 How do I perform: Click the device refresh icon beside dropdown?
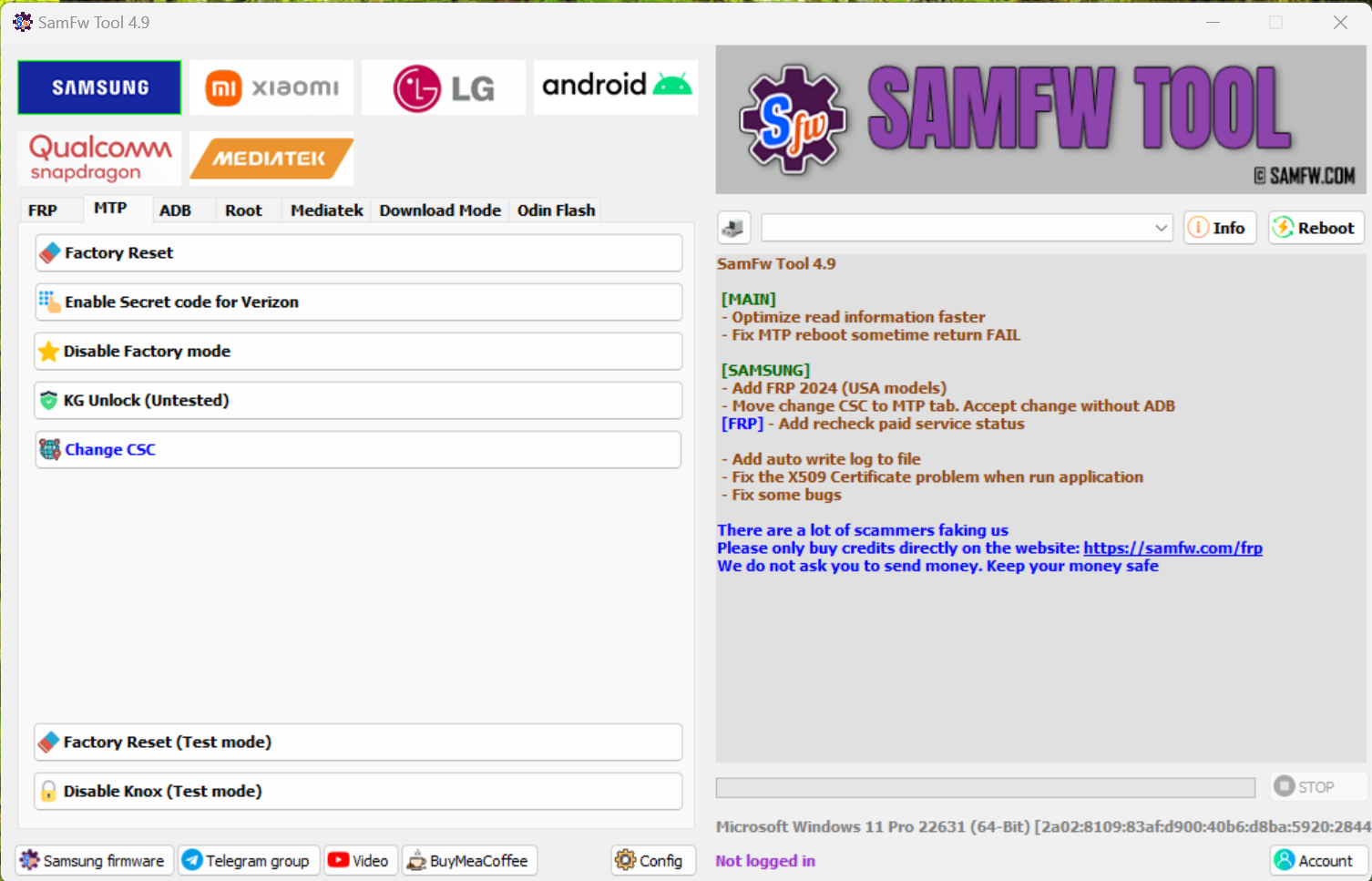733,228
